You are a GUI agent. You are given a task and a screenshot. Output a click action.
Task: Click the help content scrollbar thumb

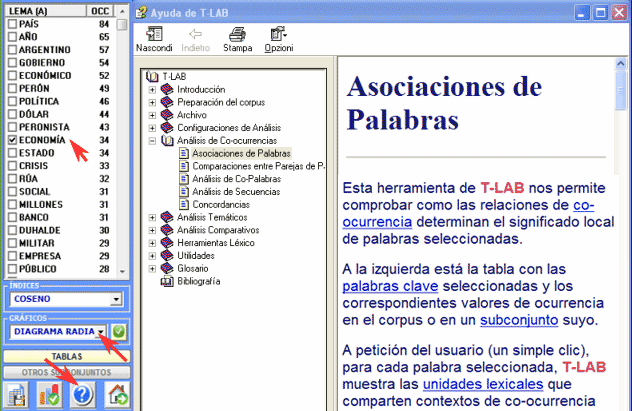(621, 90)
